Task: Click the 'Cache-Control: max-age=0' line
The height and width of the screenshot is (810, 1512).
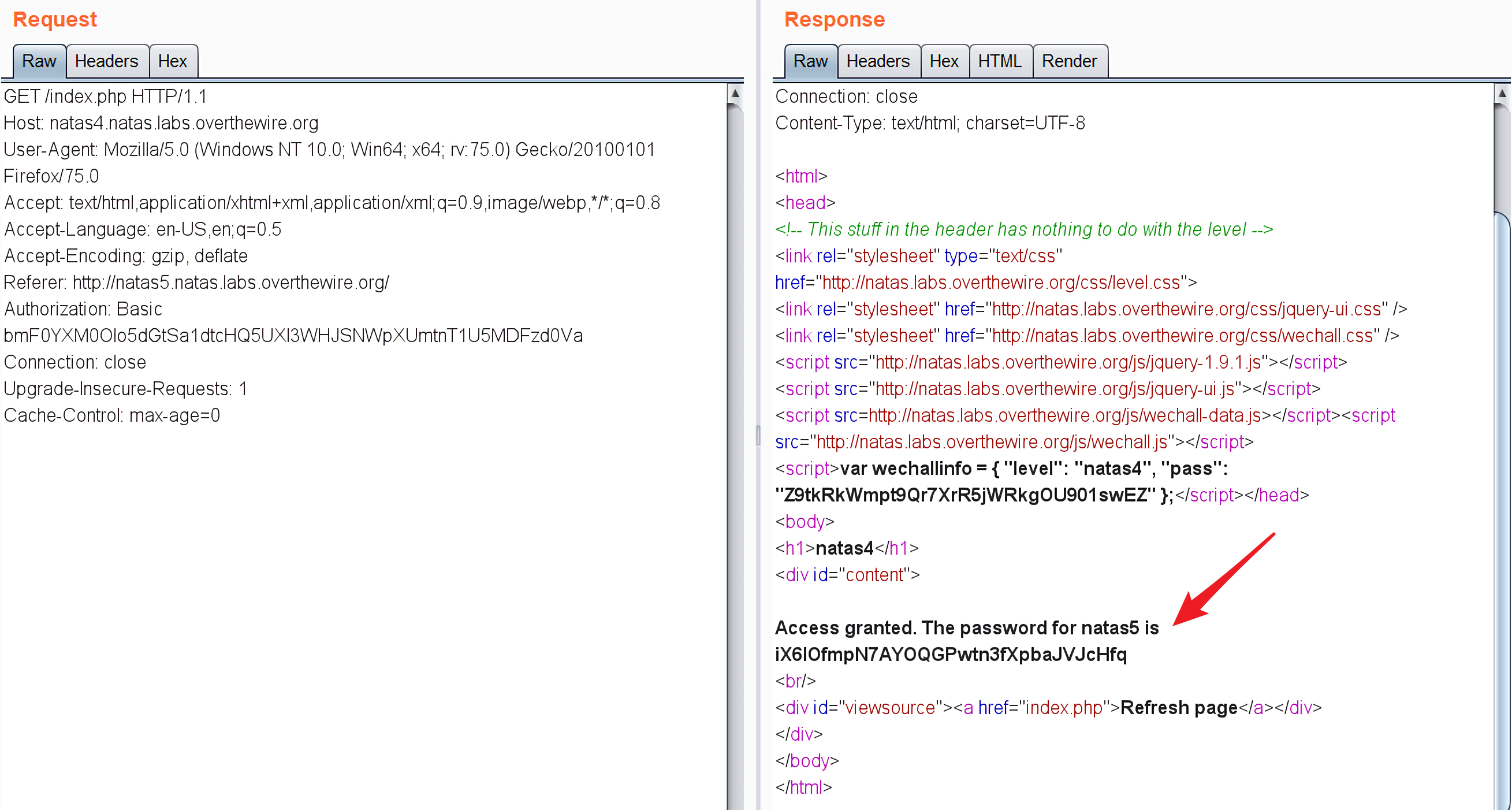Action: [x=111, y=415]
